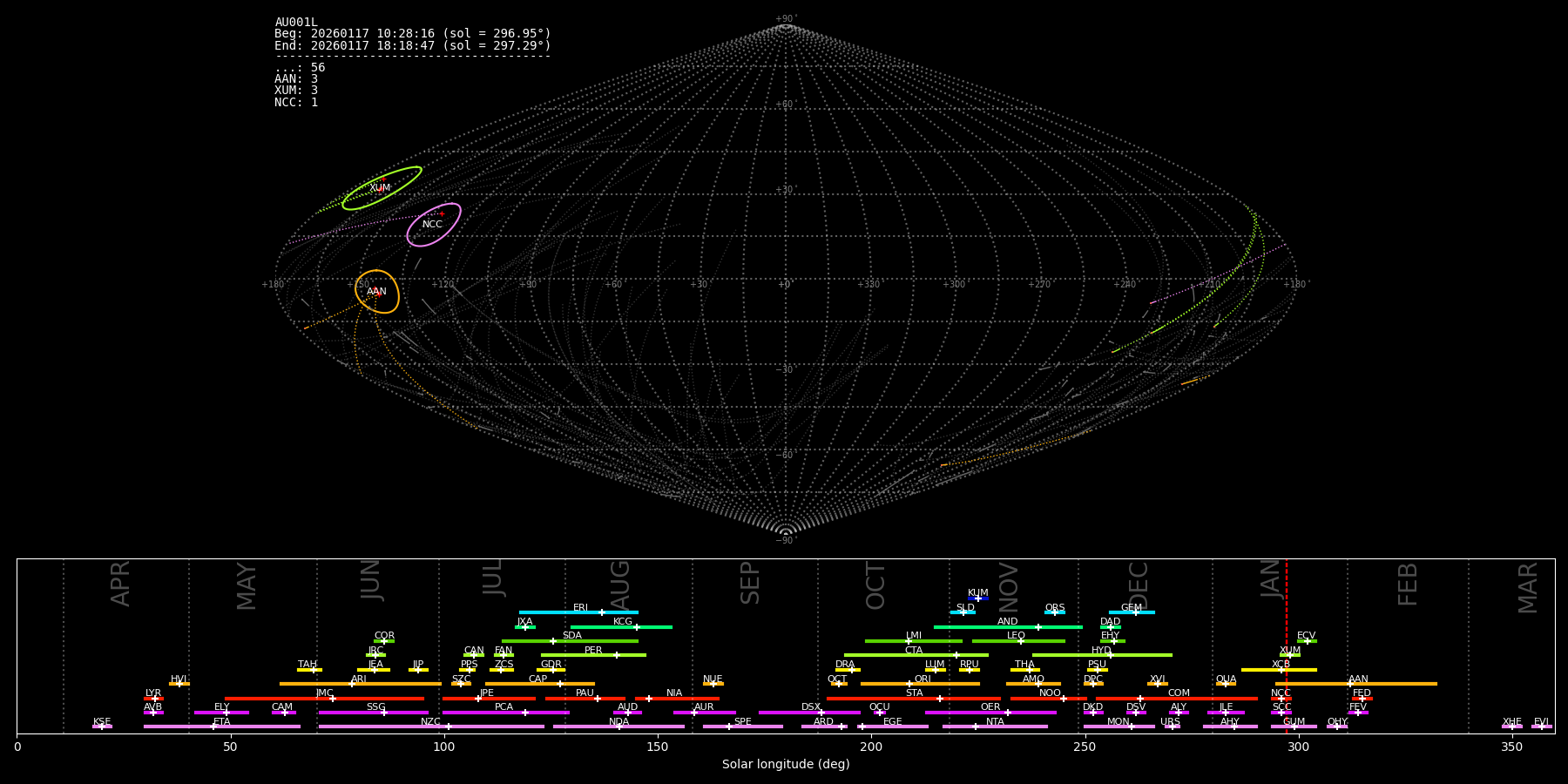Click the PCA shower bar

coord(506,713)
